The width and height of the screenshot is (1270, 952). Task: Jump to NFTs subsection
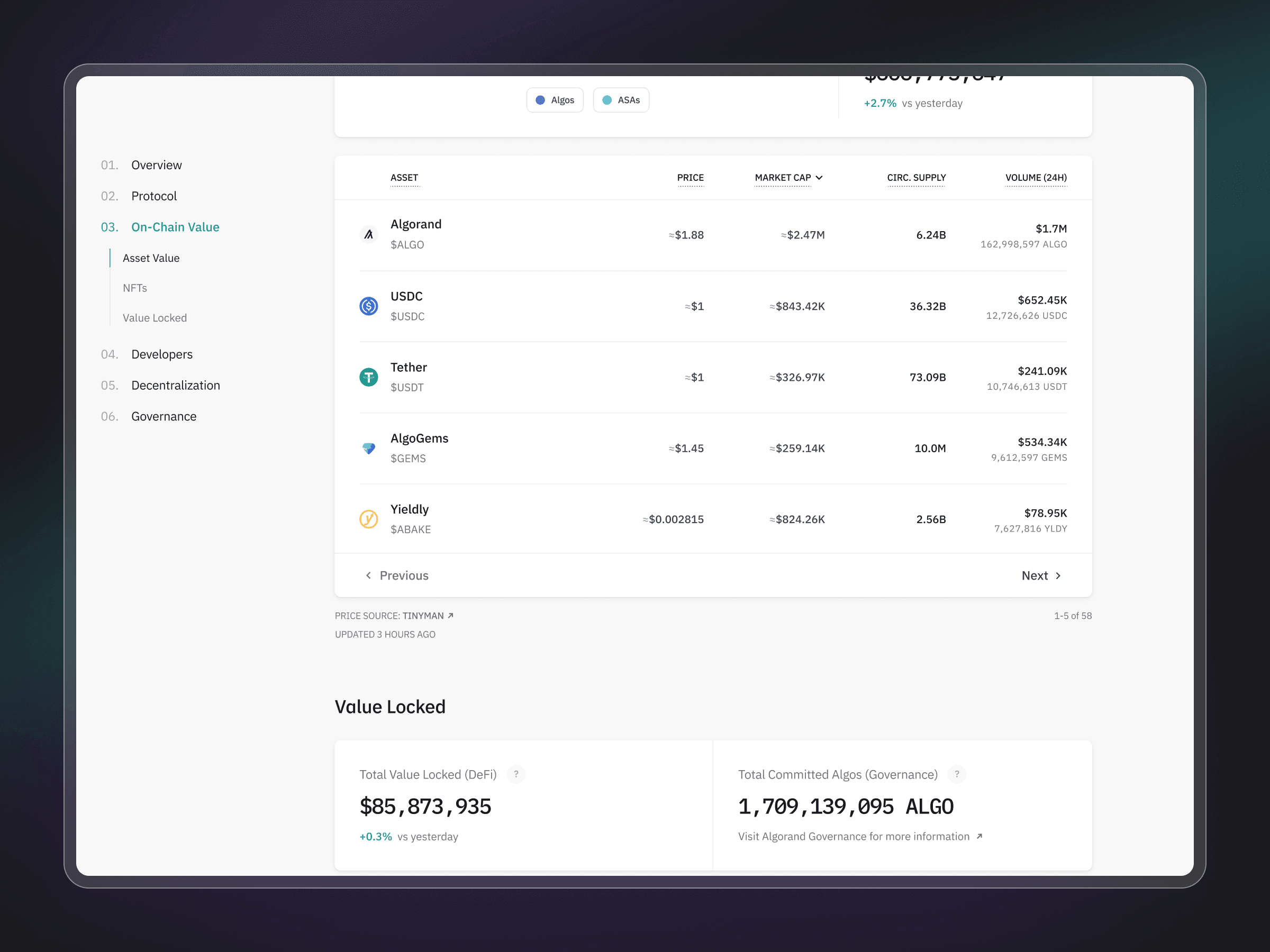click(x=135, y=288)
